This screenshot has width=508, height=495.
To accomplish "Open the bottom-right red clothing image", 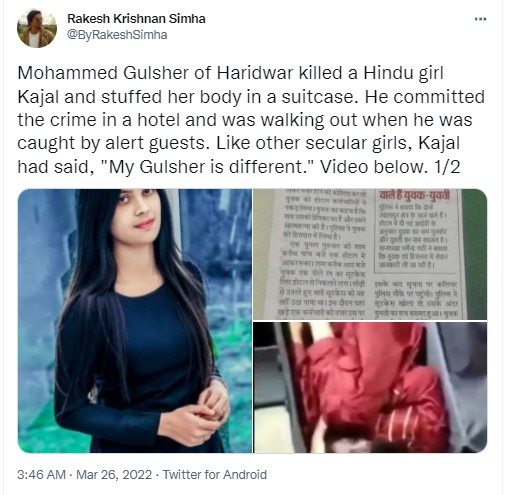I will [x=370, y=387].
